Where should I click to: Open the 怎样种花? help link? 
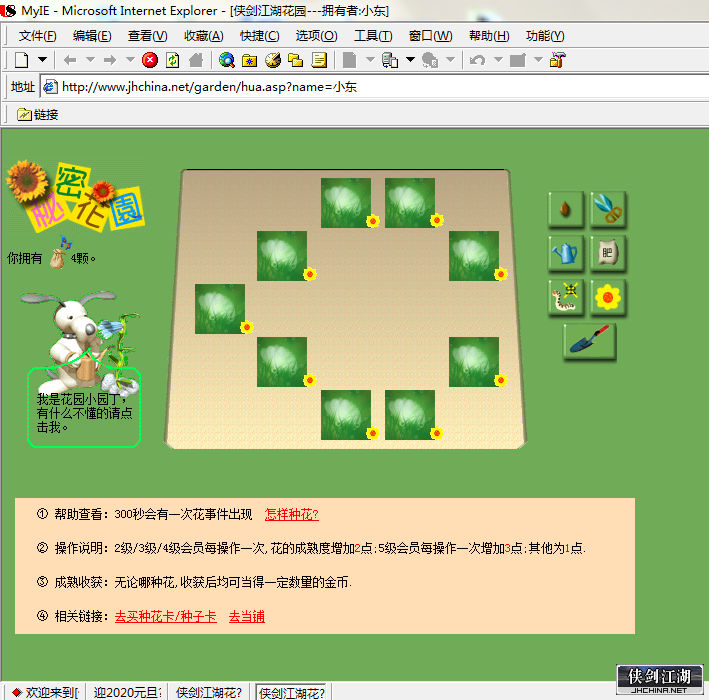[x=292, y=514]
